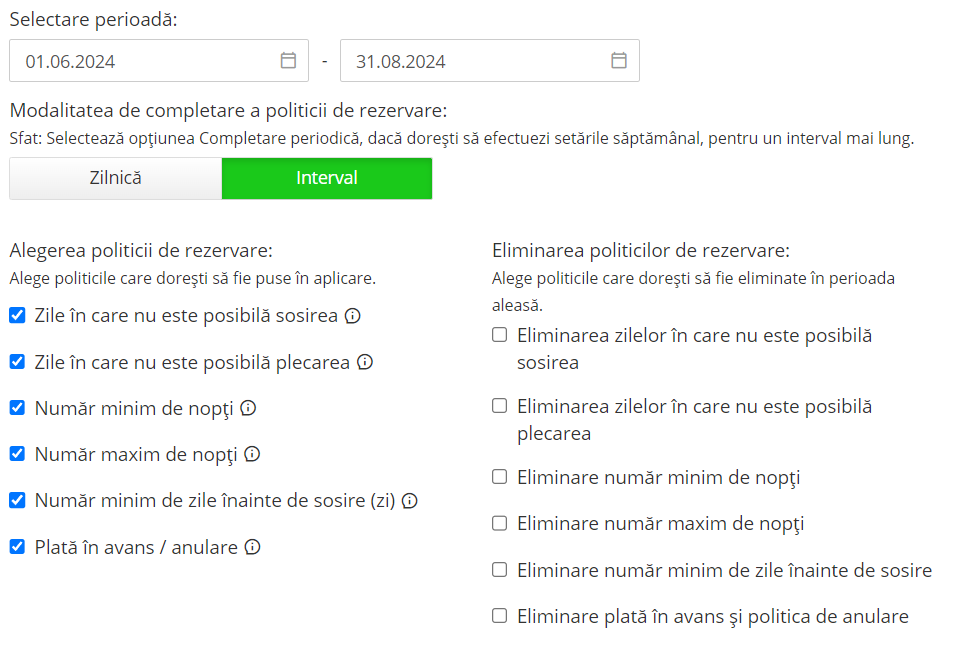The height and width of the screenshot is (652, 958).
Task: Open calendar icon for start date 01.06.2024
Action: click(x=288, y=61)
